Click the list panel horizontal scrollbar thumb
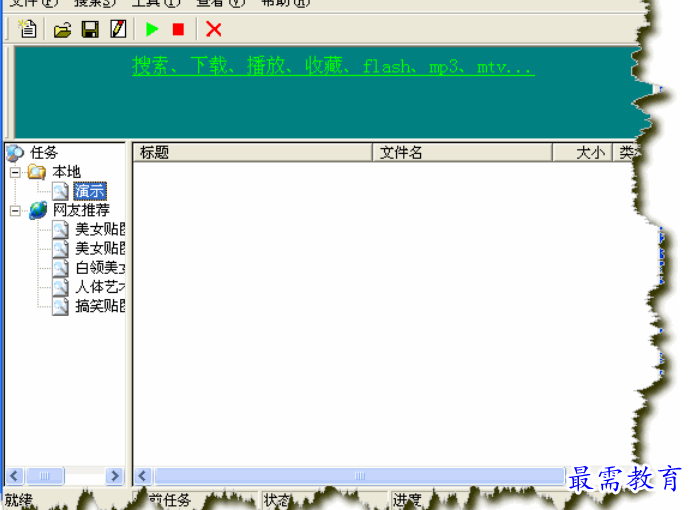This screenshot has width=690, height=510. coord(360,476)
